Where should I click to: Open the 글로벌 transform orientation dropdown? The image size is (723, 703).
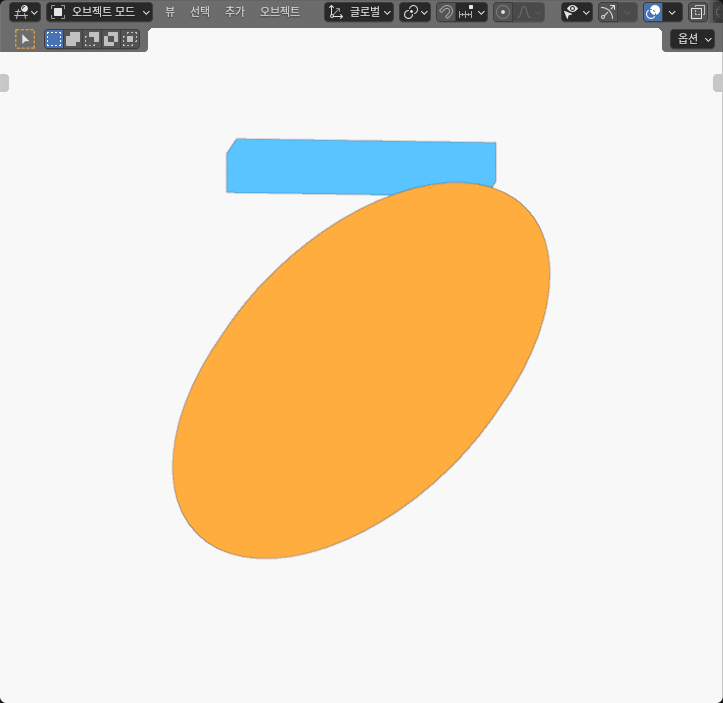pyautogui.click(x=359, y=12)
